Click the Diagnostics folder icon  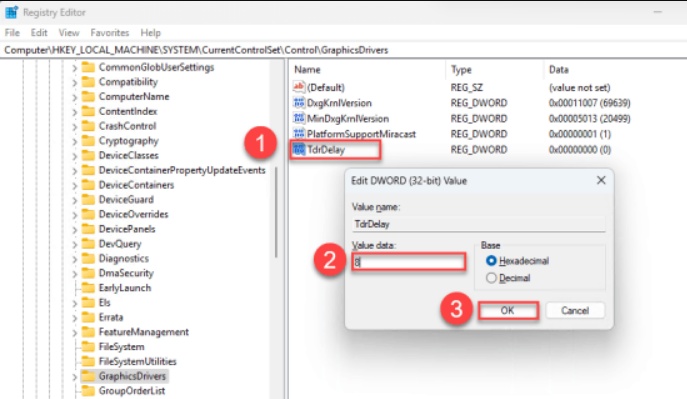tap(88, 258)
